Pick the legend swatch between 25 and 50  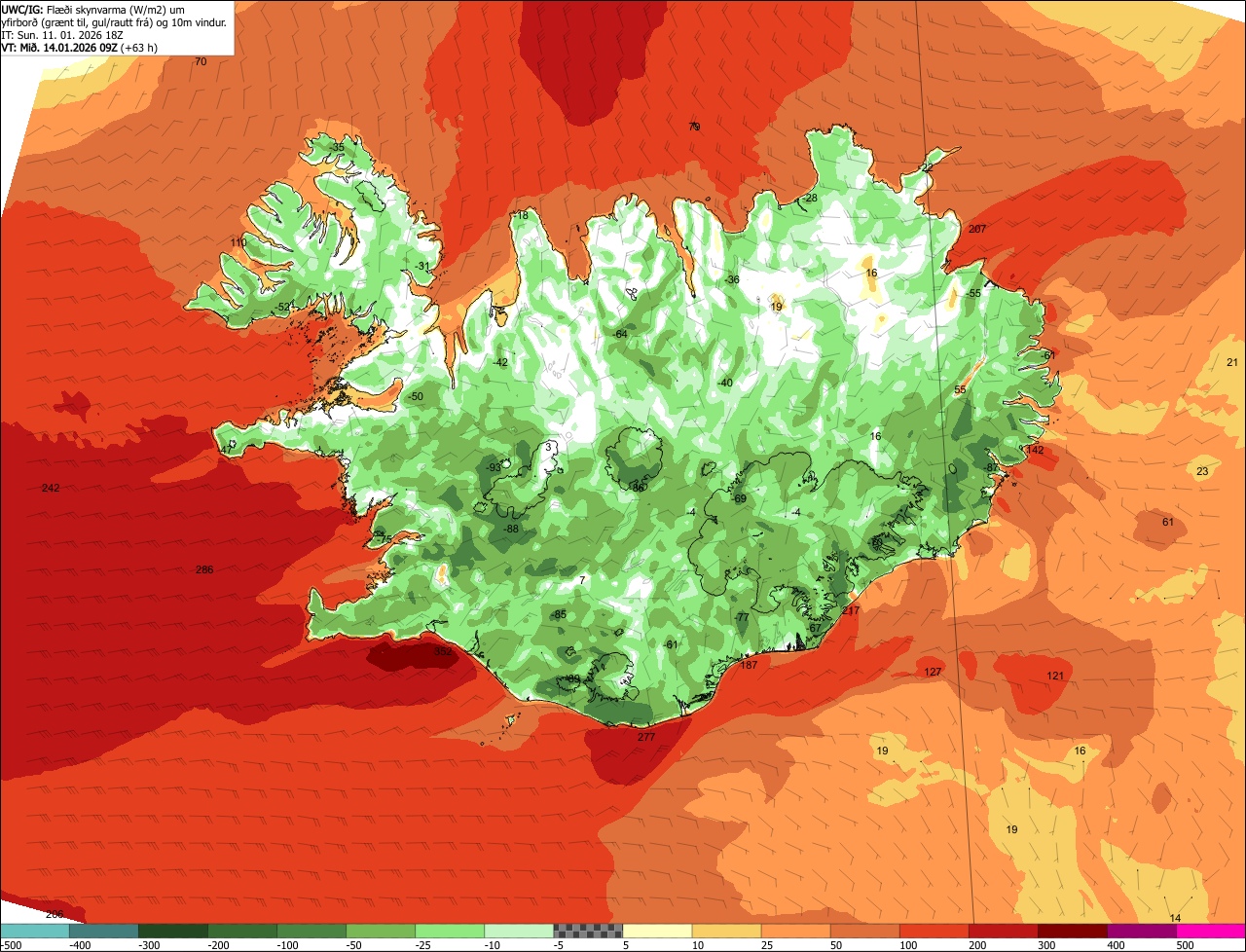coord(794,931)
